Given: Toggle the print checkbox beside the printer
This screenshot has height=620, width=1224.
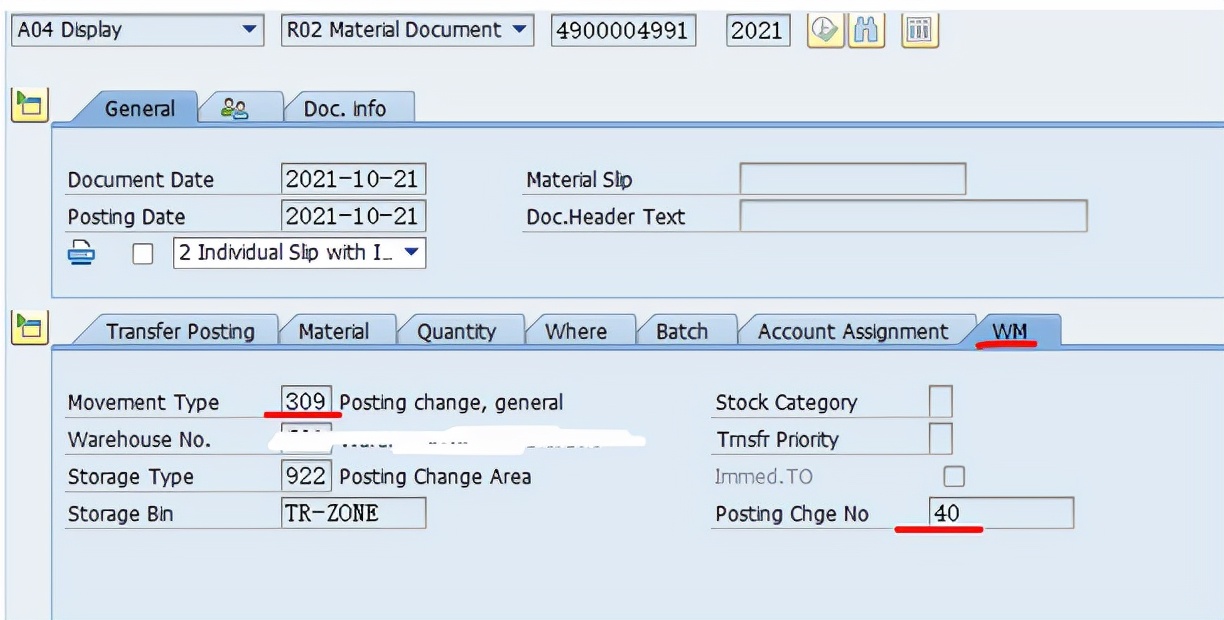Looking at the screenshot, I should [143, 254].
